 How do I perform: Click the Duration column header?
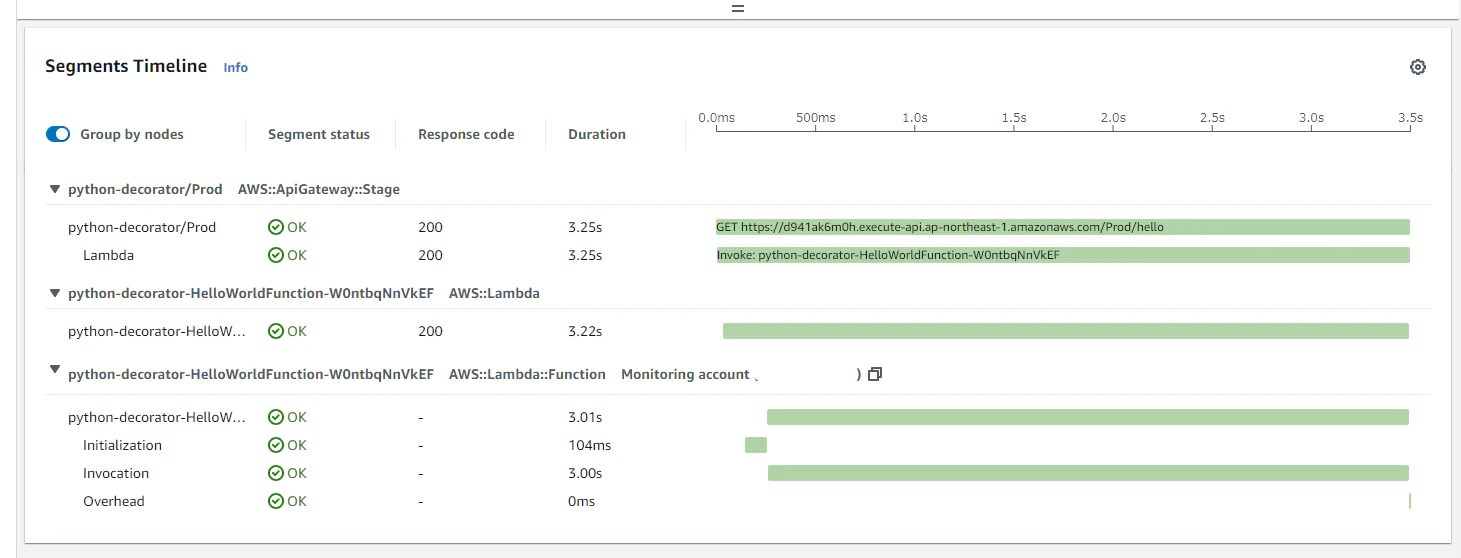pyautogui.click(x=597, y=134)
